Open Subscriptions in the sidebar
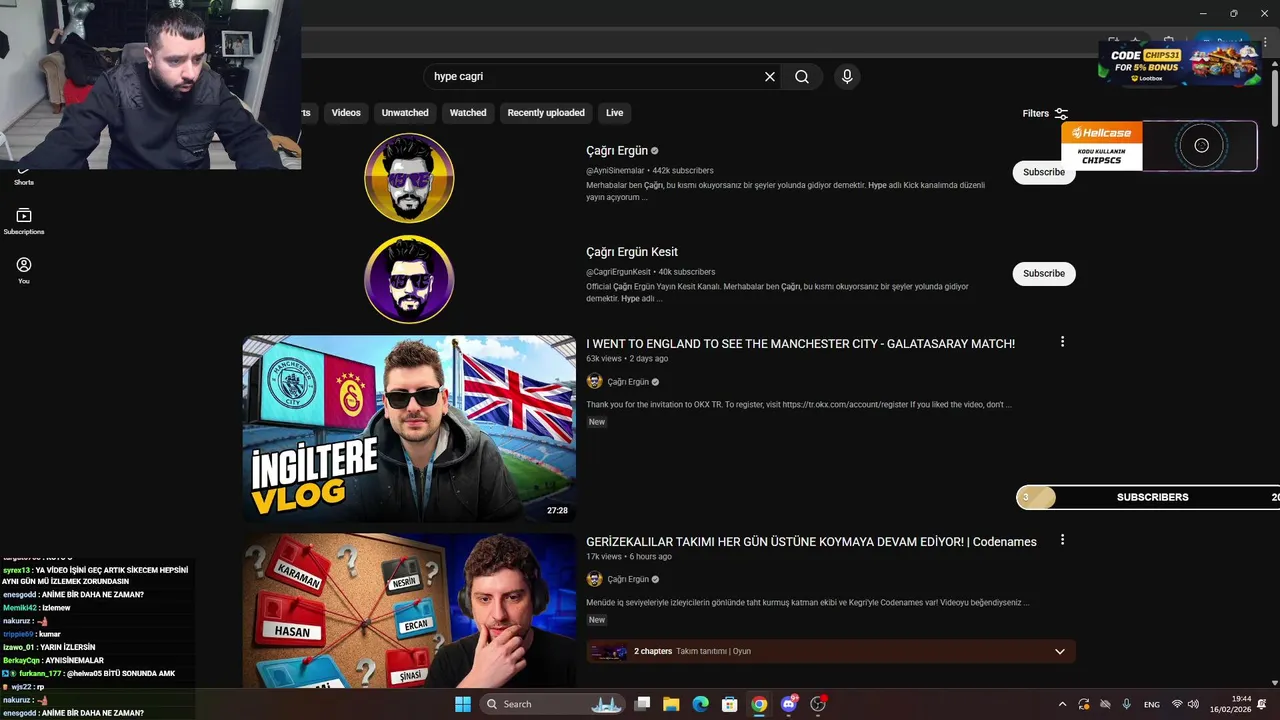The width and height of the screenshot is (1280, 720). pyautogui.click(x=24, y=222)
